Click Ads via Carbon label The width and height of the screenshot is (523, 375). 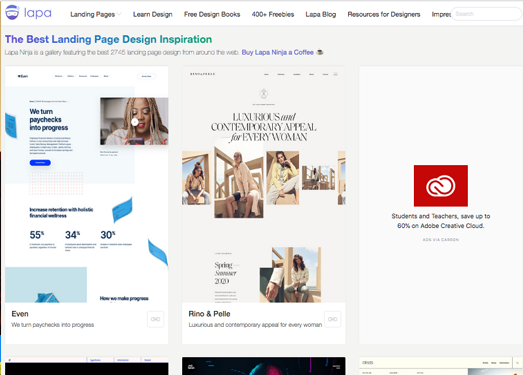click(x=441, y=240)
